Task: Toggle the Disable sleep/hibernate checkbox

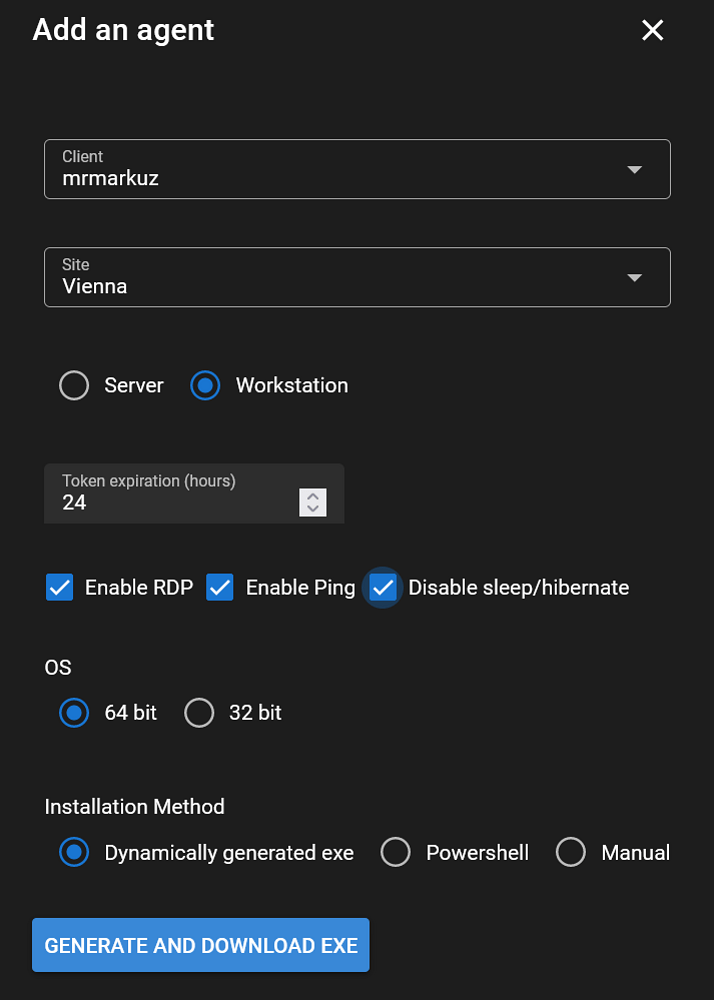Action: point(382,587)
